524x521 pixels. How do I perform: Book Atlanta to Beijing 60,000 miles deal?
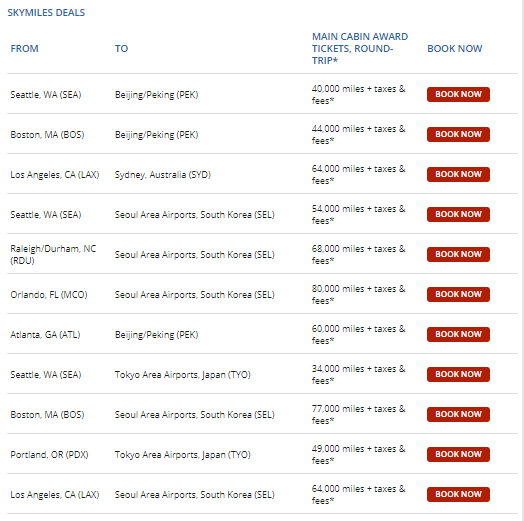coord(458,334)
